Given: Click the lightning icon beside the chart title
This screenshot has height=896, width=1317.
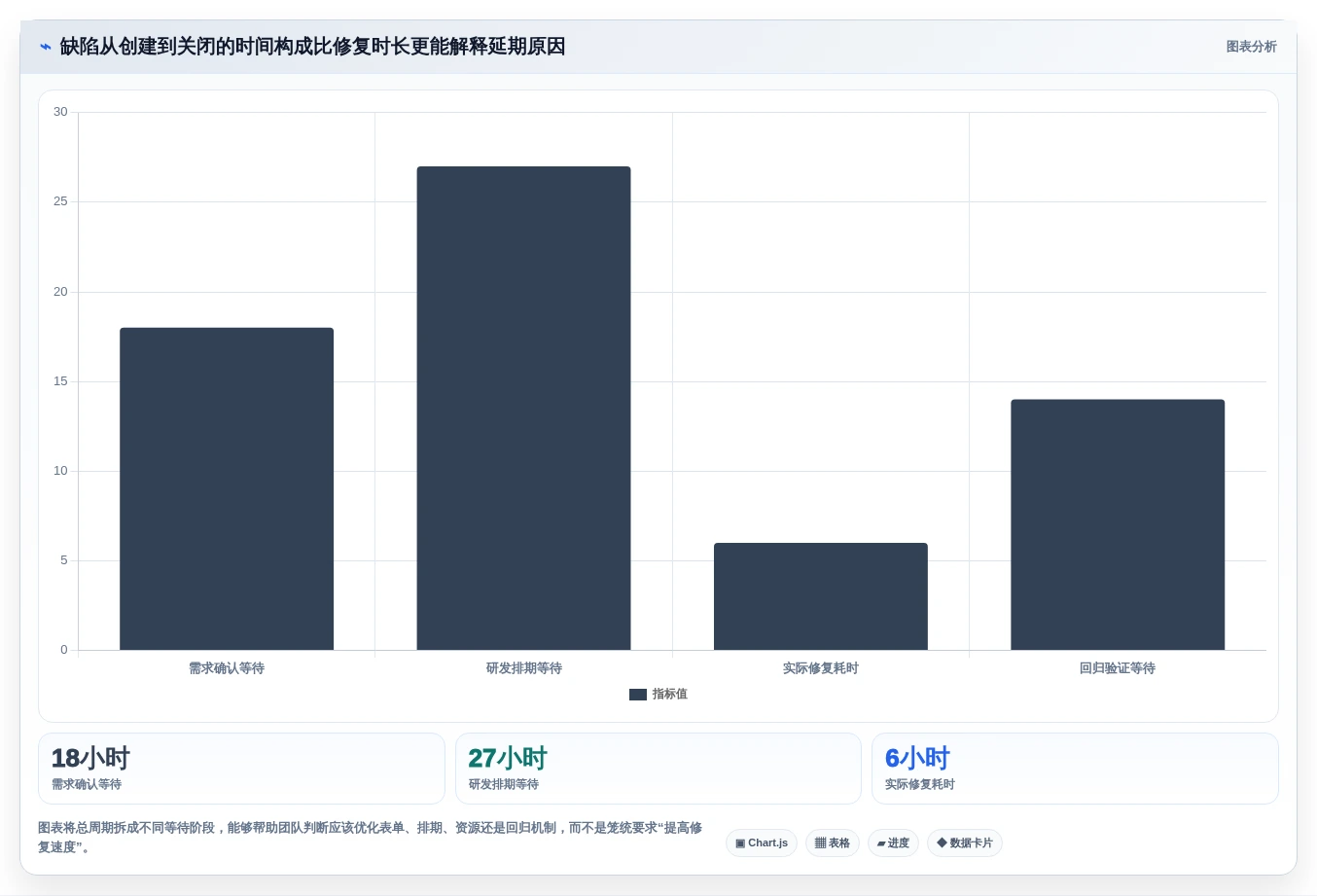Looking at the screenshot, I should point(45,47).
